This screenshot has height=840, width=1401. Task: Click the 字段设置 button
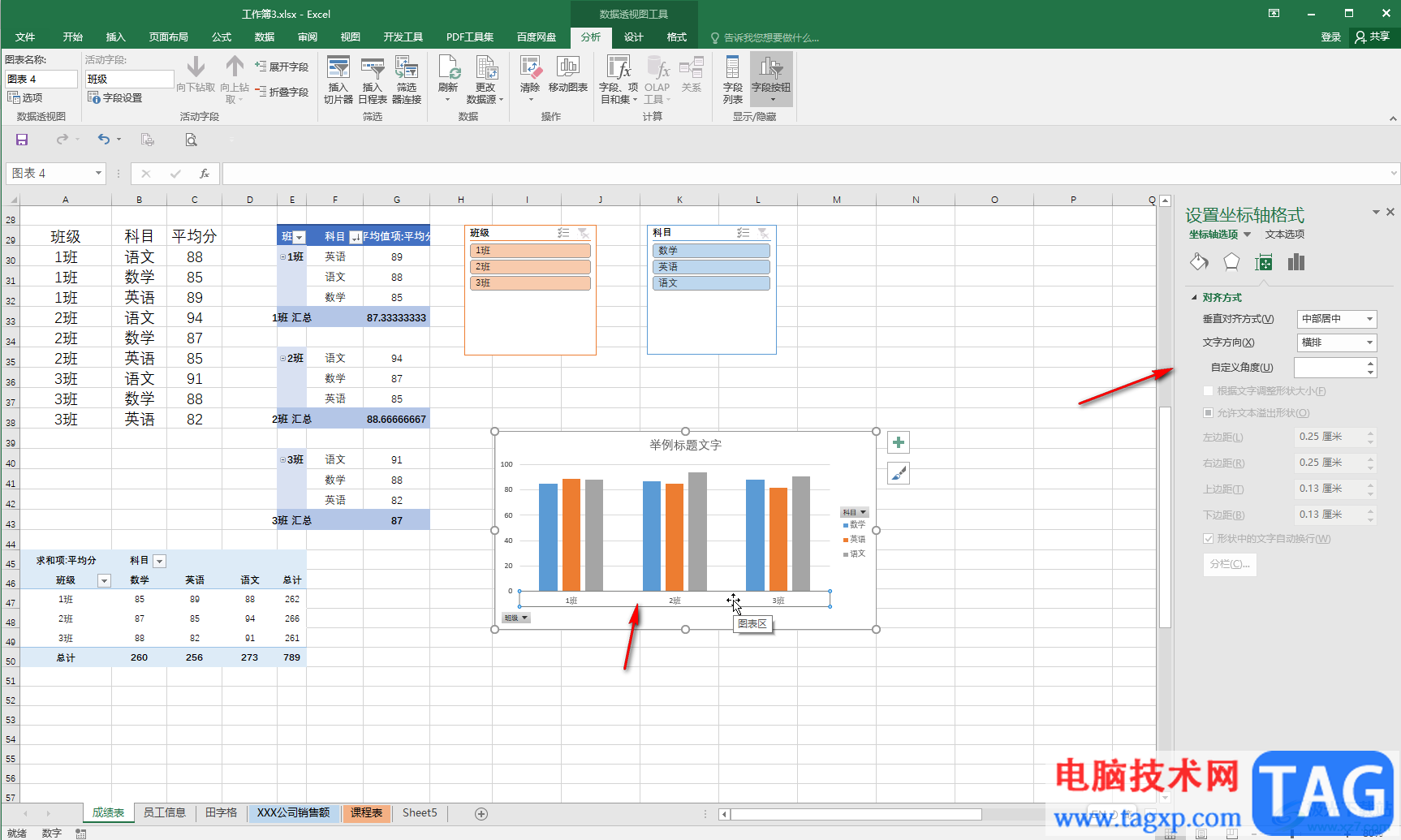pos(115,97)
